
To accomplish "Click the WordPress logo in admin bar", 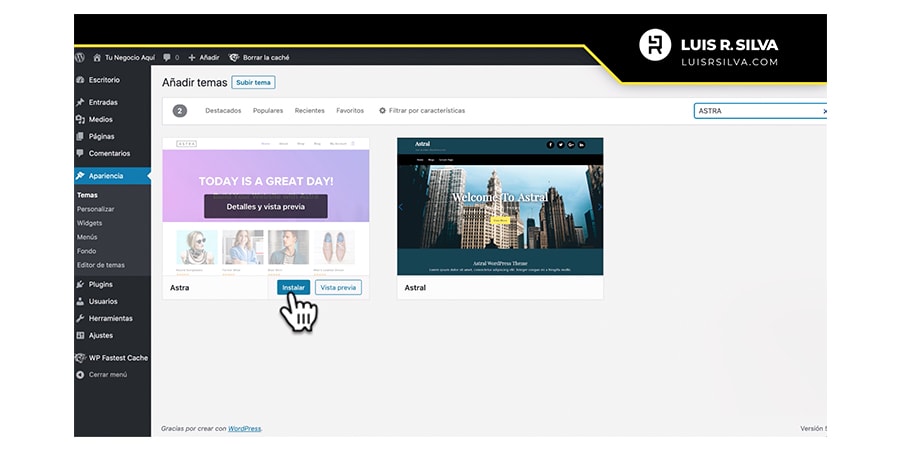I will click(x=80, y=57).
